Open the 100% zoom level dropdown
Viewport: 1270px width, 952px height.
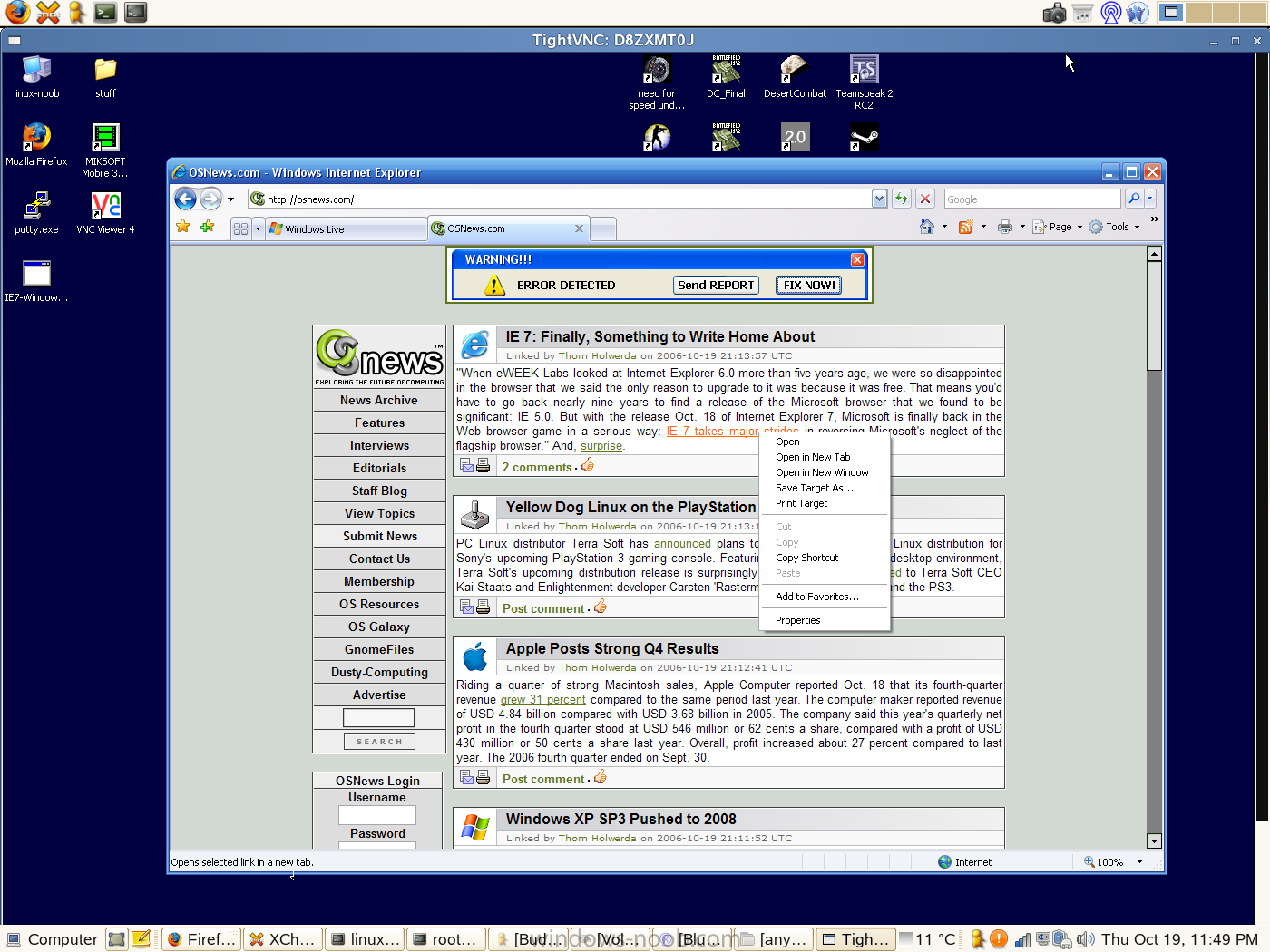tap(1139, 862)
